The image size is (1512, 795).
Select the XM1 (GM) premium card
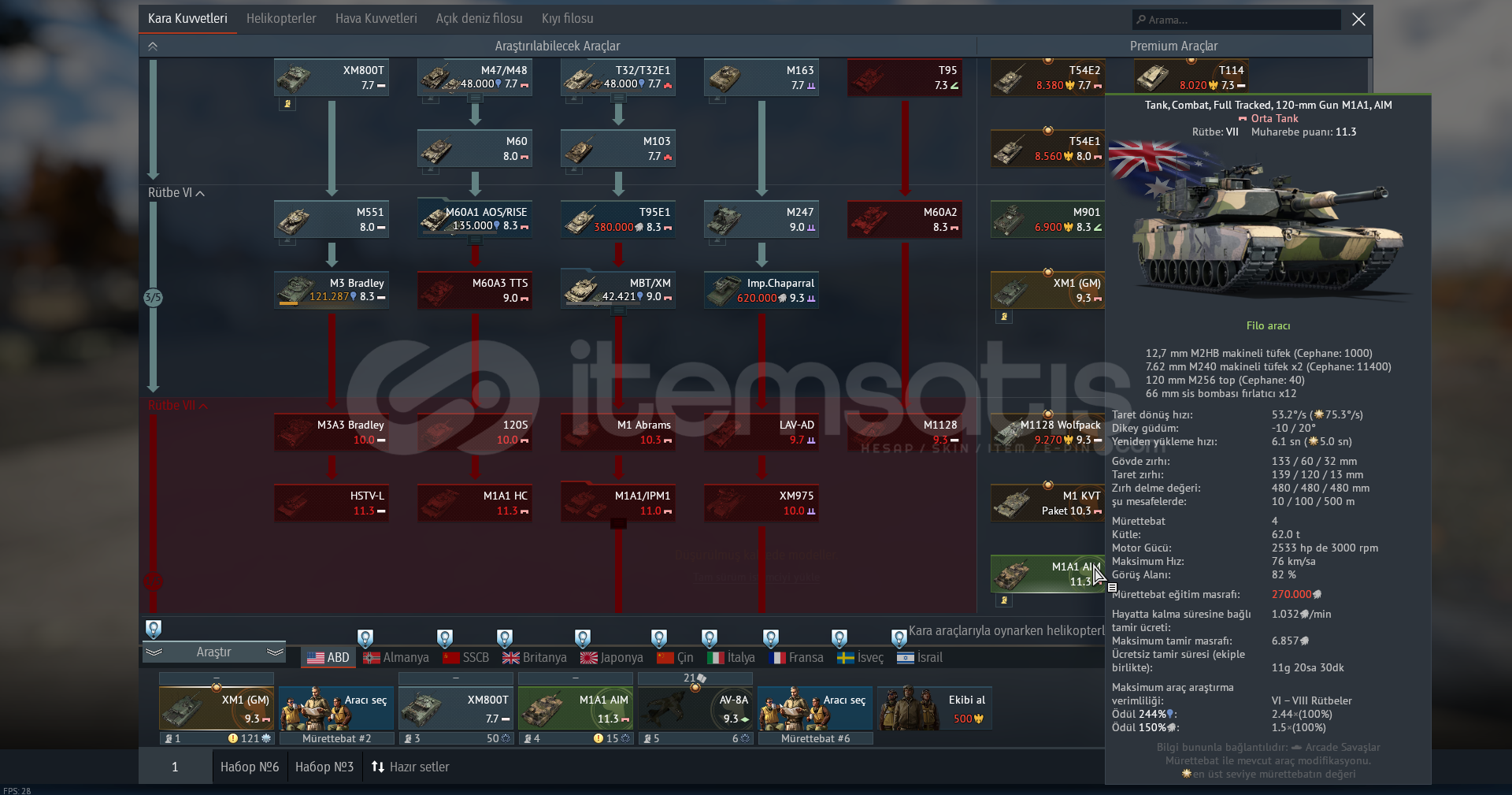click(x=1048, y=290)
